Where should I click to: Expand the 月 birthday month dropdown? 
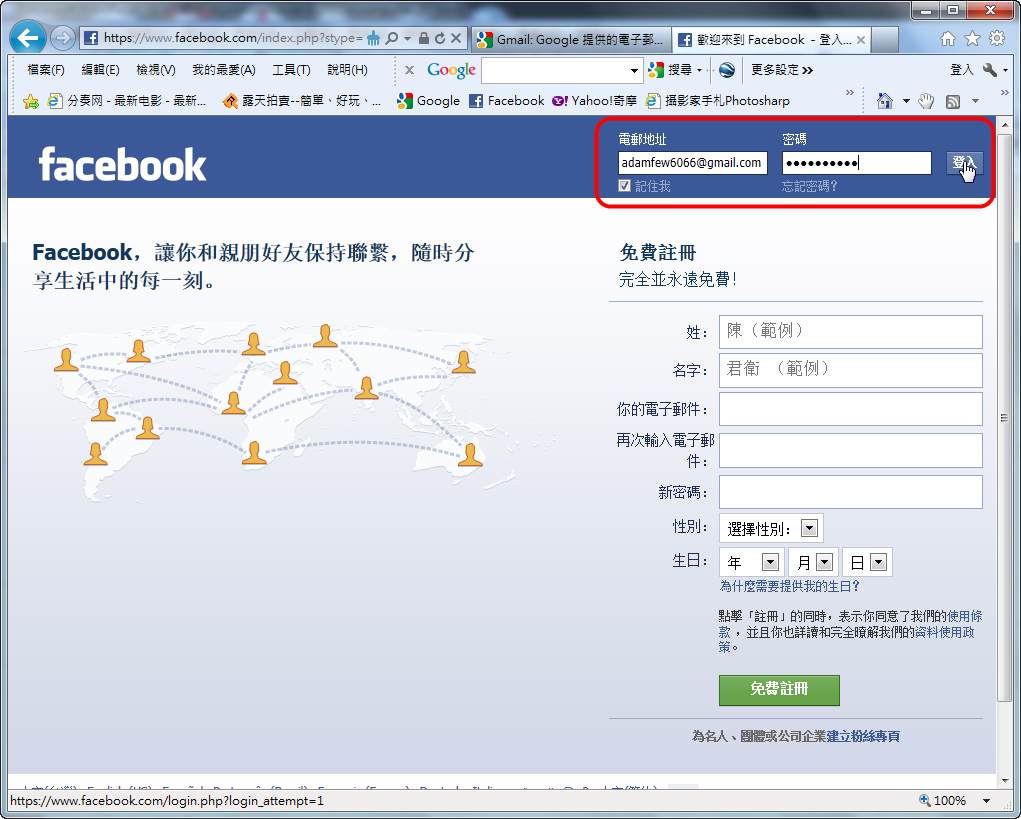pos(812,563)
